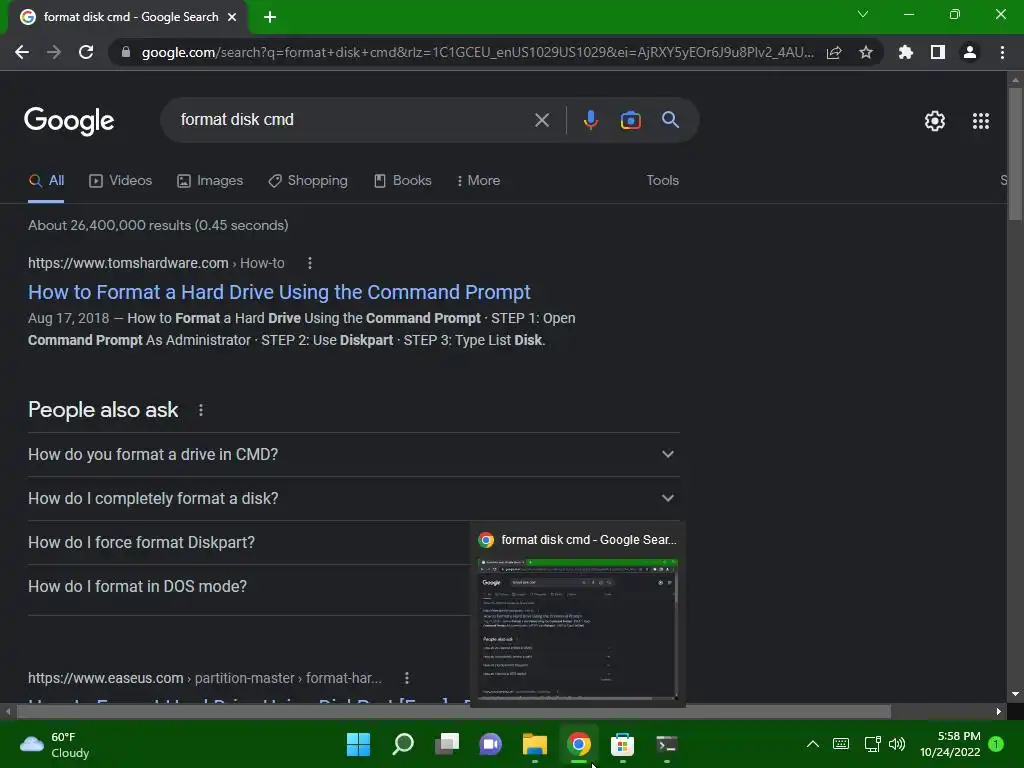Go back to the previous page
The image size is (1024, 768).
coord(22,52)
